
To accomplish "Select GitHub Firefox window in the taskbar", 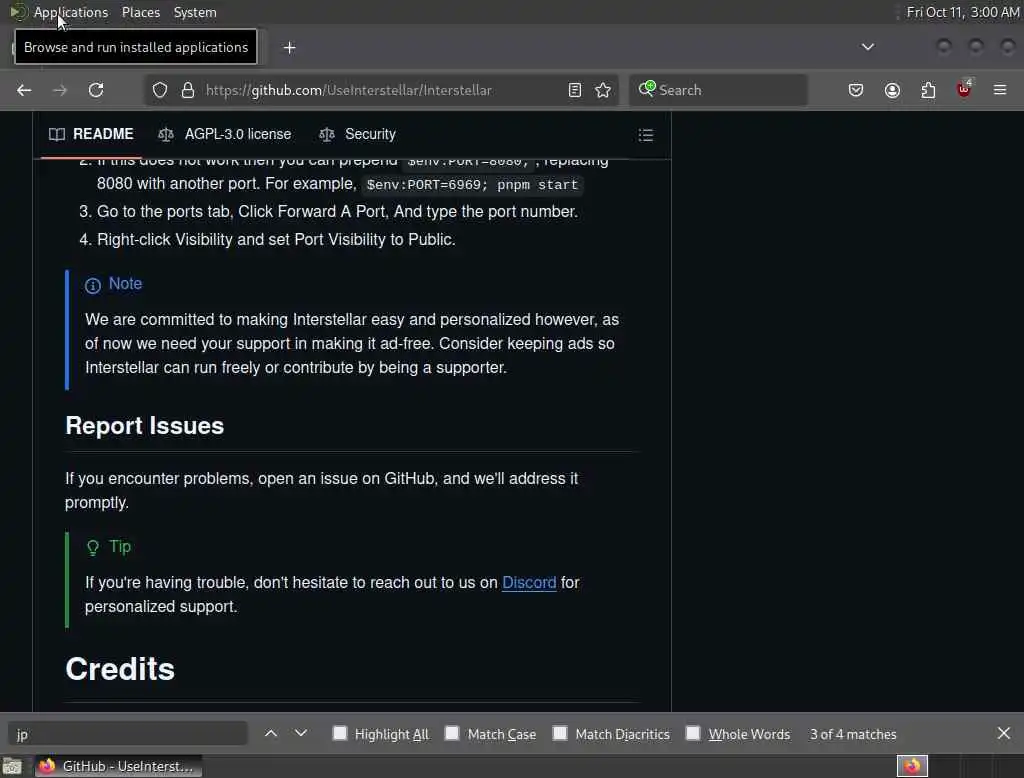I will tap(117, 766).
